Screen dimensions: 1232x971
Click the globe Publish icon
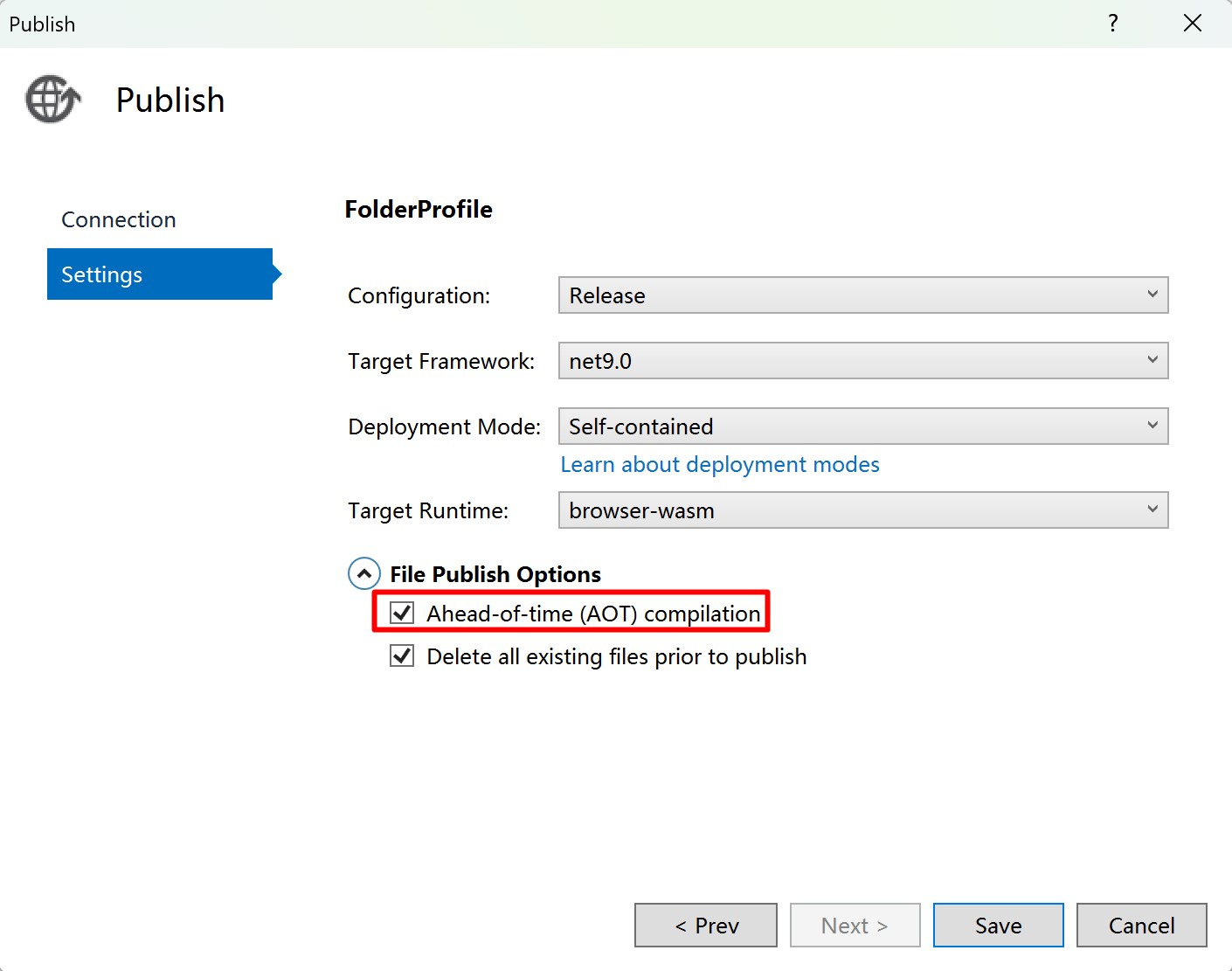[x=52, y=100]
